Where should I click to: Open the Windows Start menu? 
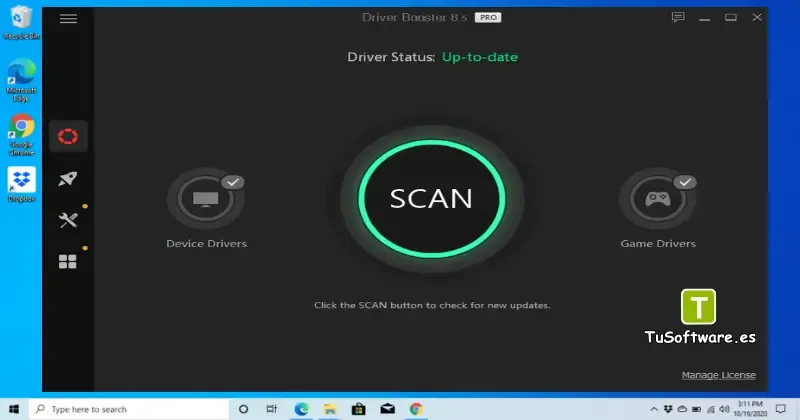tap(14, 409)
